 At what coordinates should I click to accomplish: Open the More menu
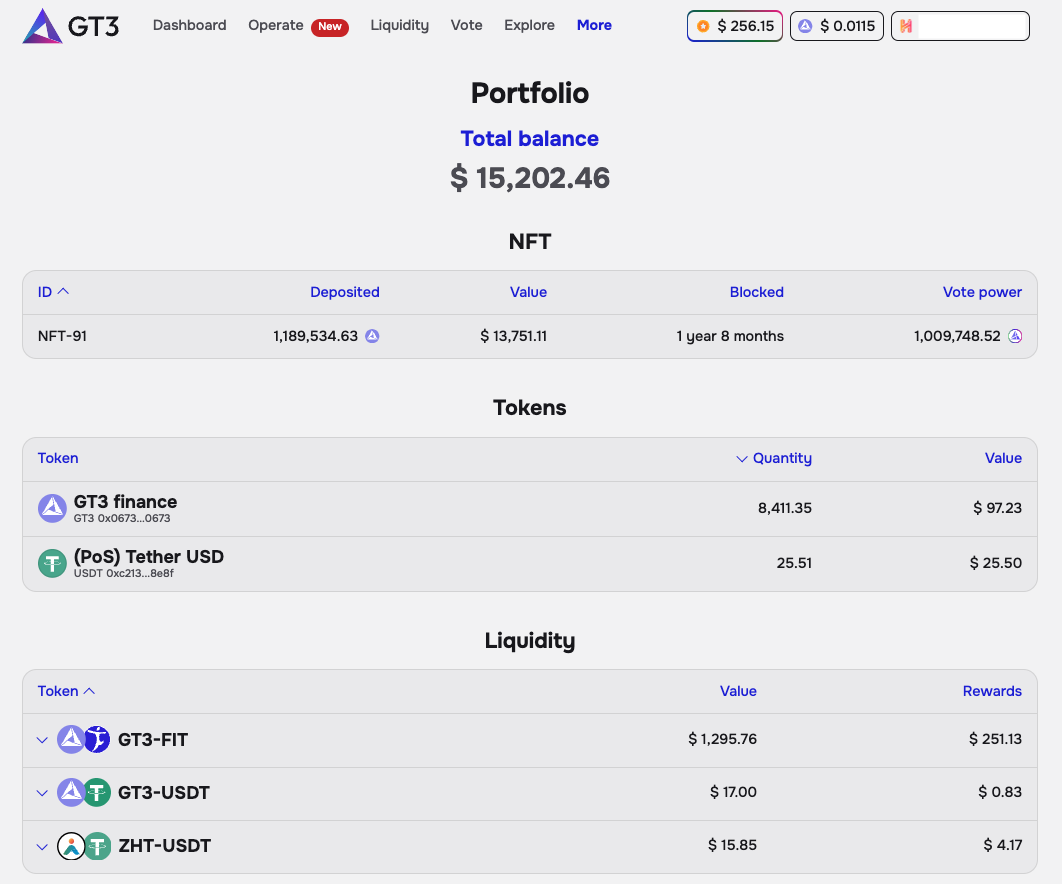(x=594, y=25)
